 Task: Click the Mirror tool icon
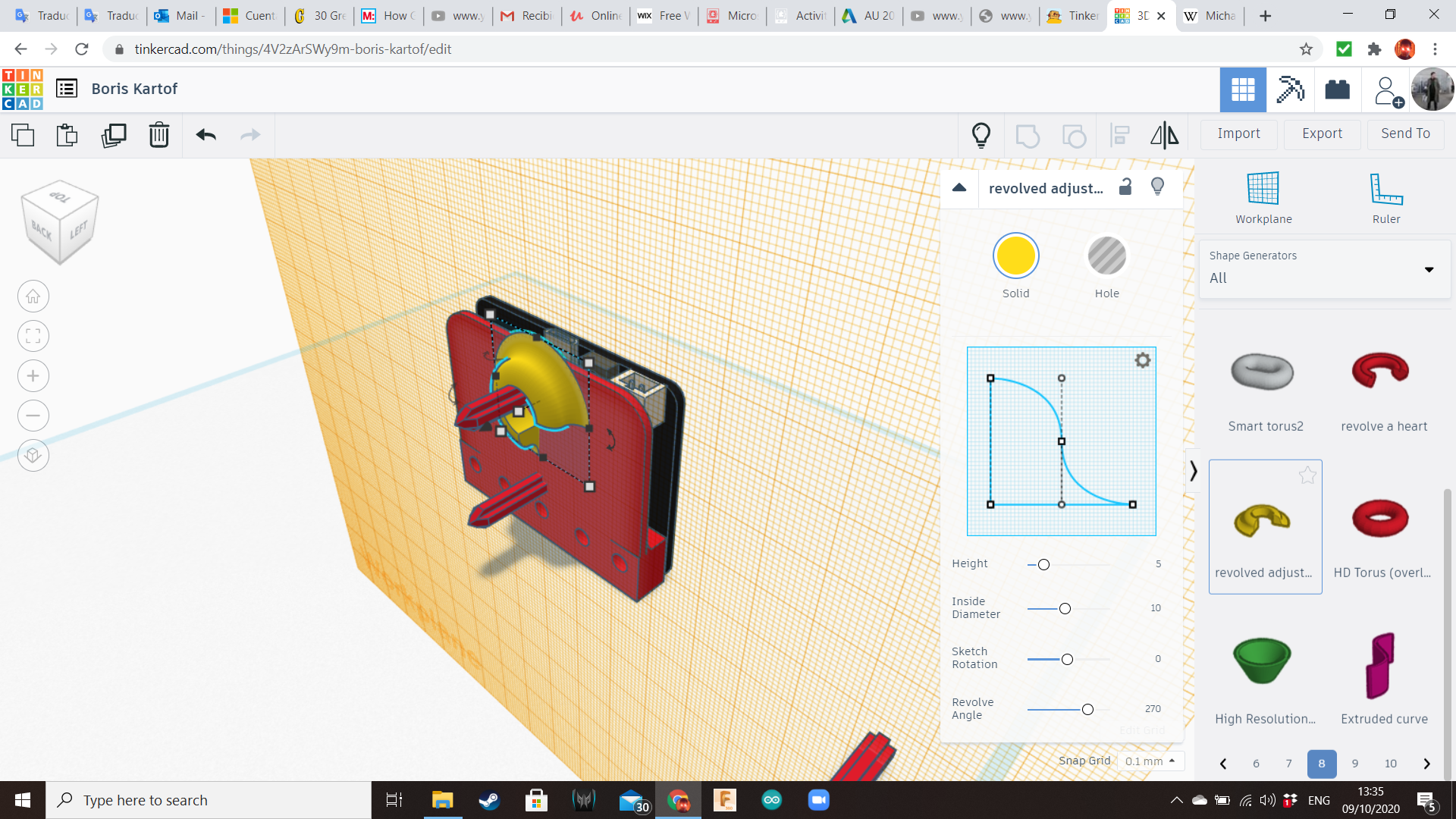tap(1164, 136)
